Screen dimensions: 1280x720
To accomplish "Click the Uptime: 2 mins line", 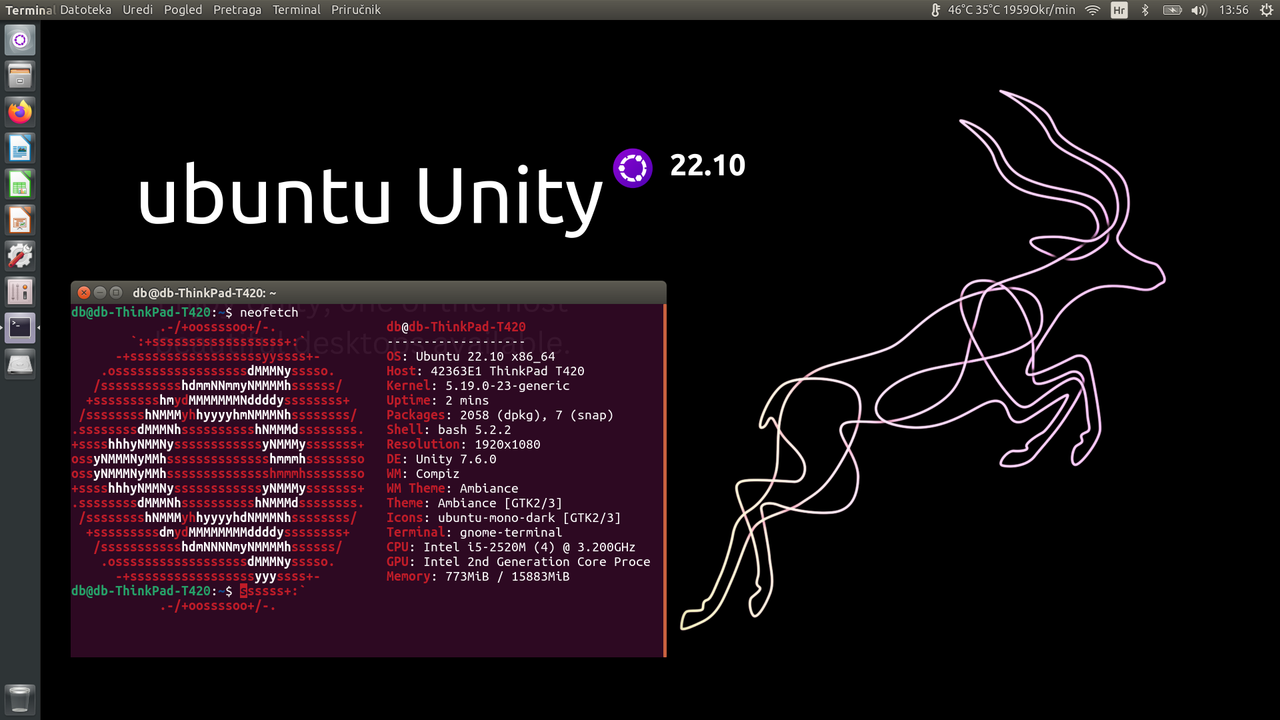I will [x=438, y=400].
